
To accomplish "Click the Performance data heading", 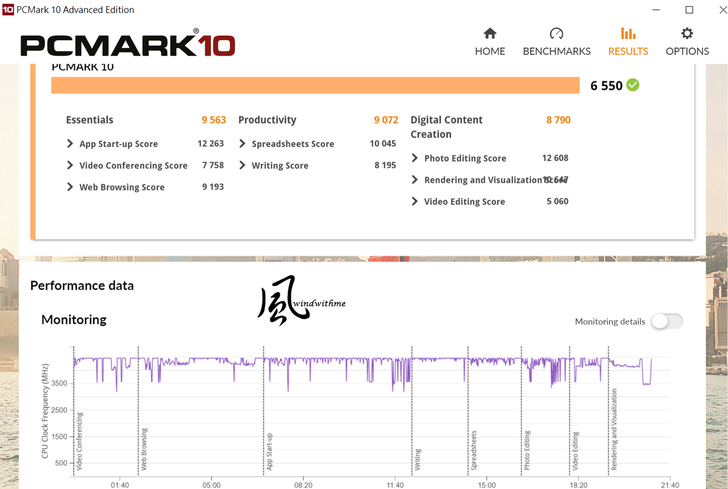I will [x=82, y=286].
